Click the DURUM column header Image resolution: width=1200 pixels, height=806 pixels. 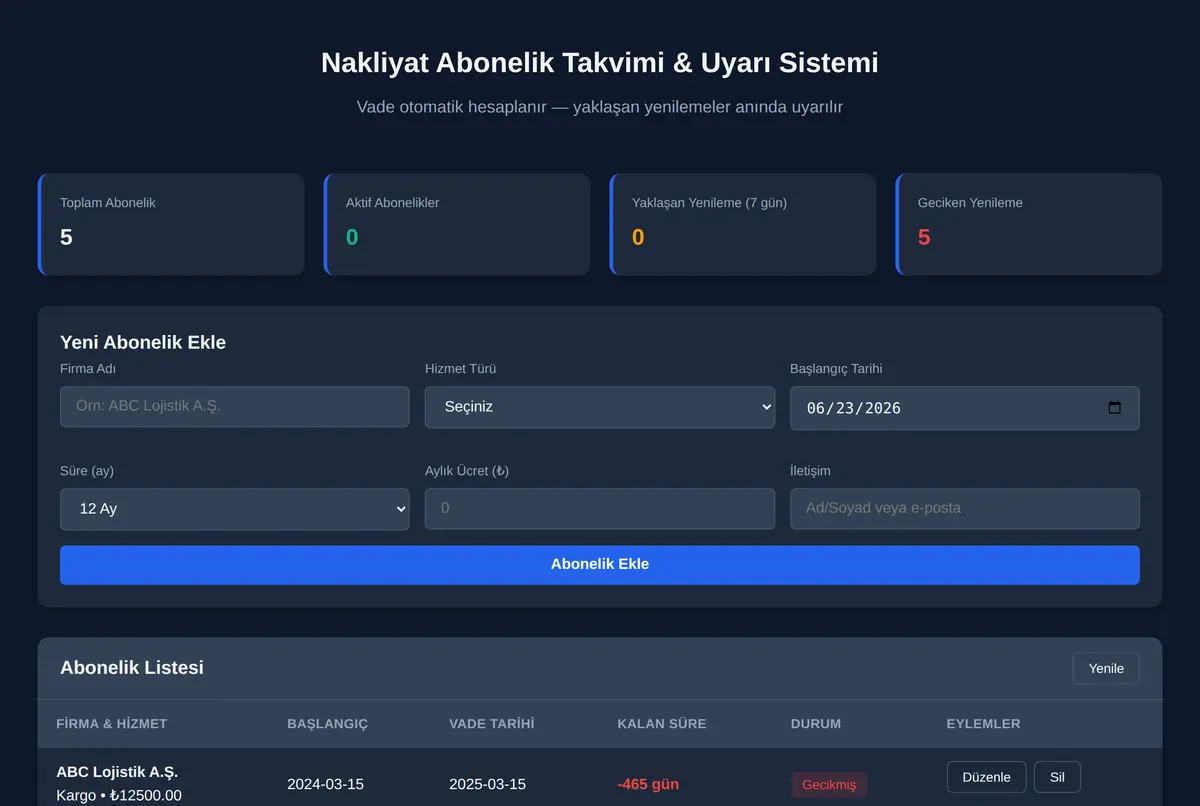point(816,724)
